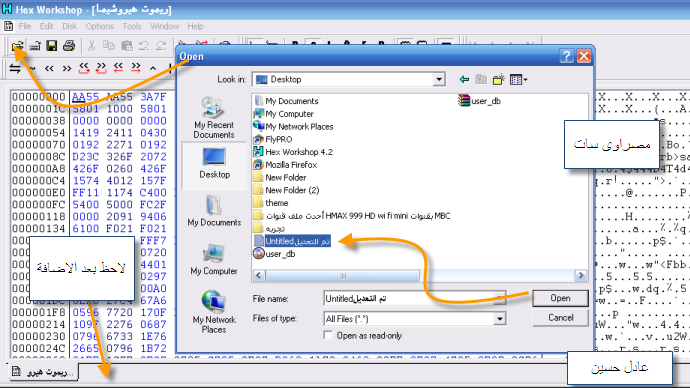Click the File name input field

(x=415, y=298)
